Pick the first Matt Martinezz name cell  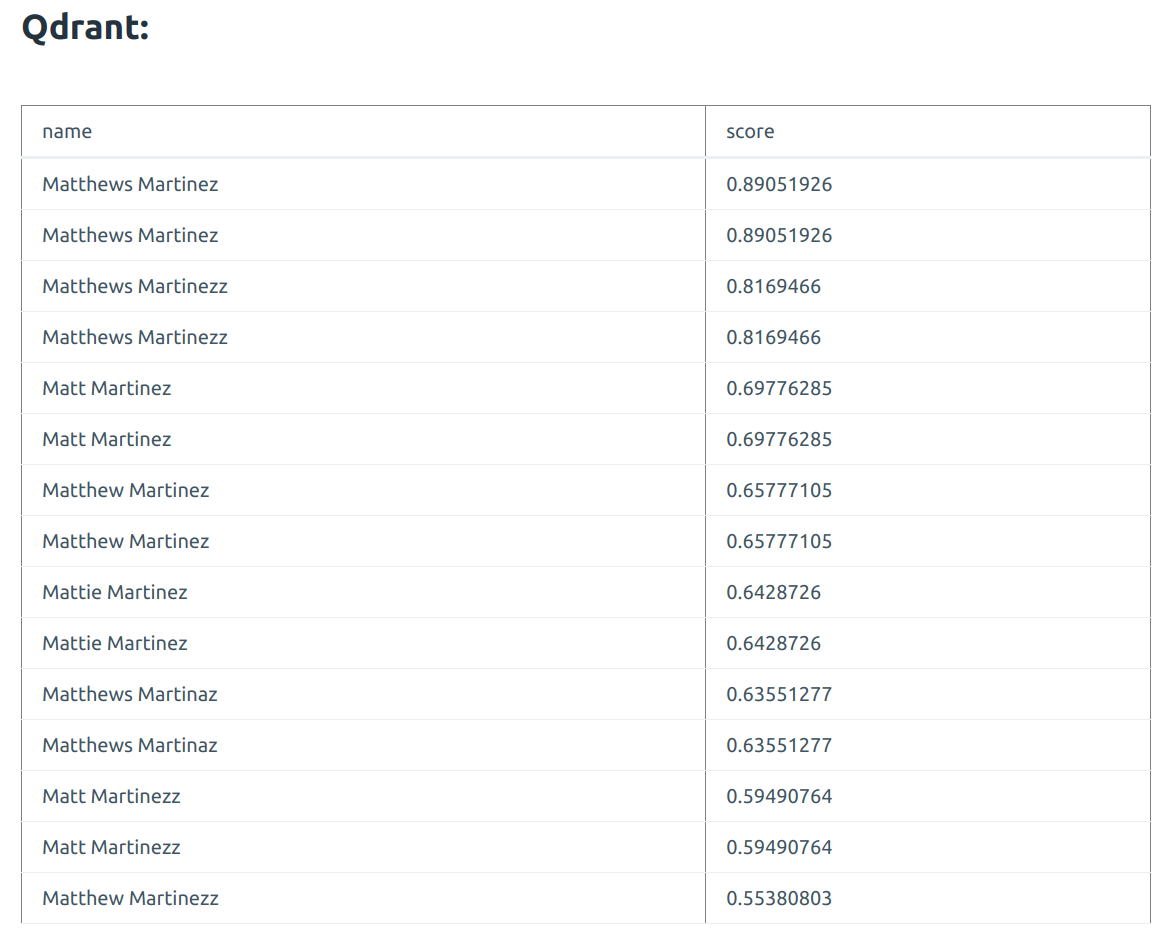click(111, 796)
